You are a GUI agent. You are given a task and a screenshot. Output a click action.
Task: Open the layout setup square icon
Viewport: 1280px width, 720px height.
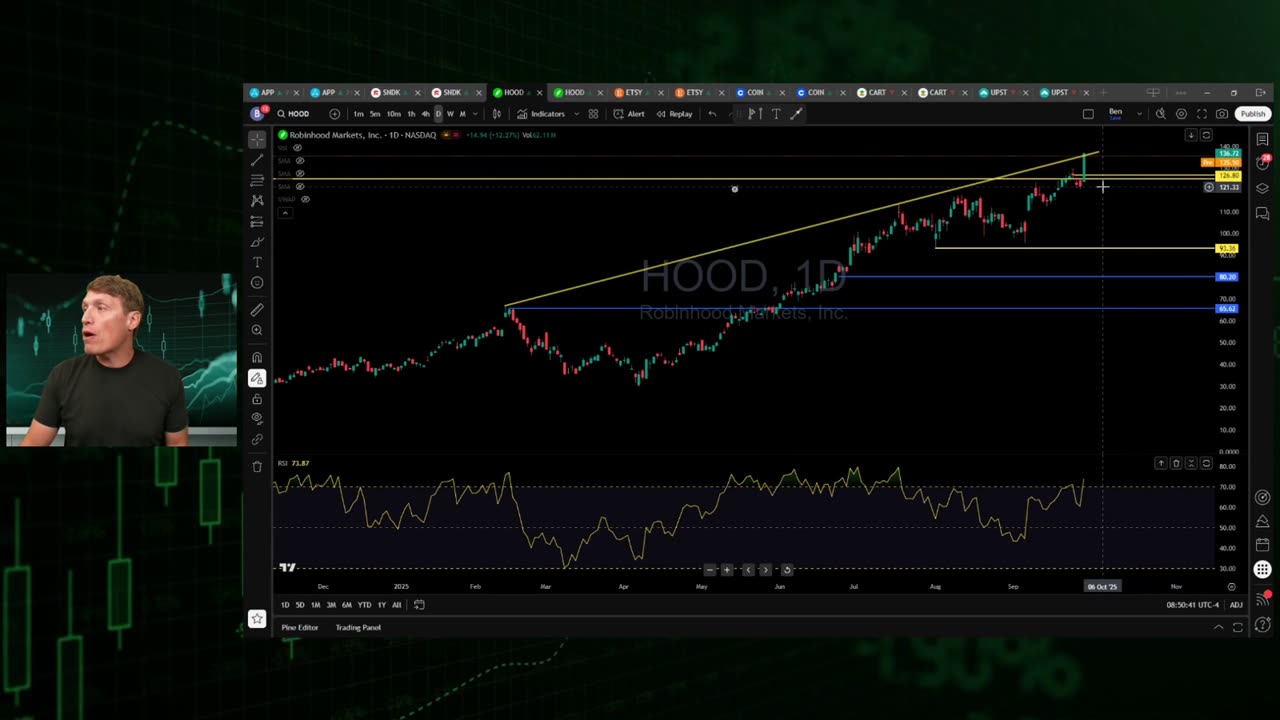click(1088, 114)
